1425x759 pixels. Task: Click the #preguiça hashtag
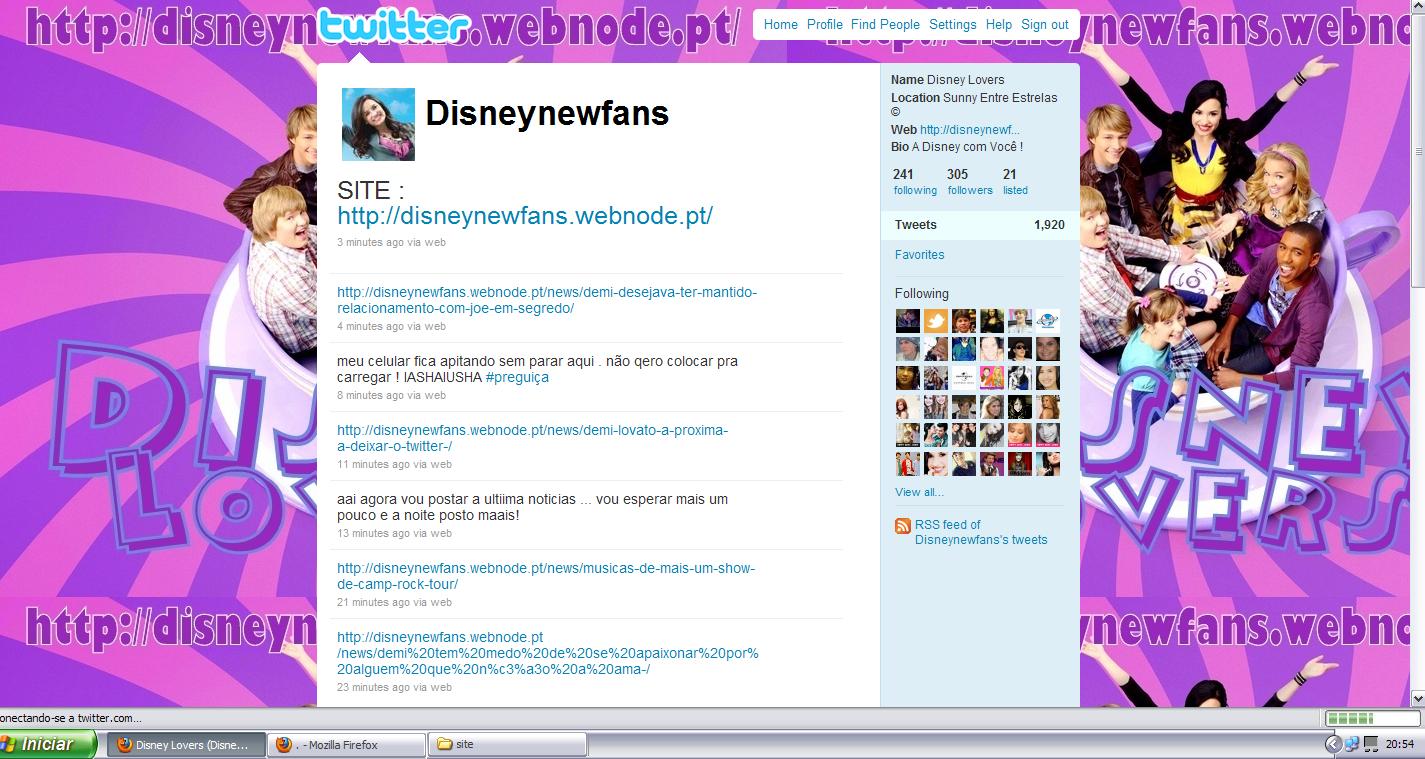coord(517,378)
